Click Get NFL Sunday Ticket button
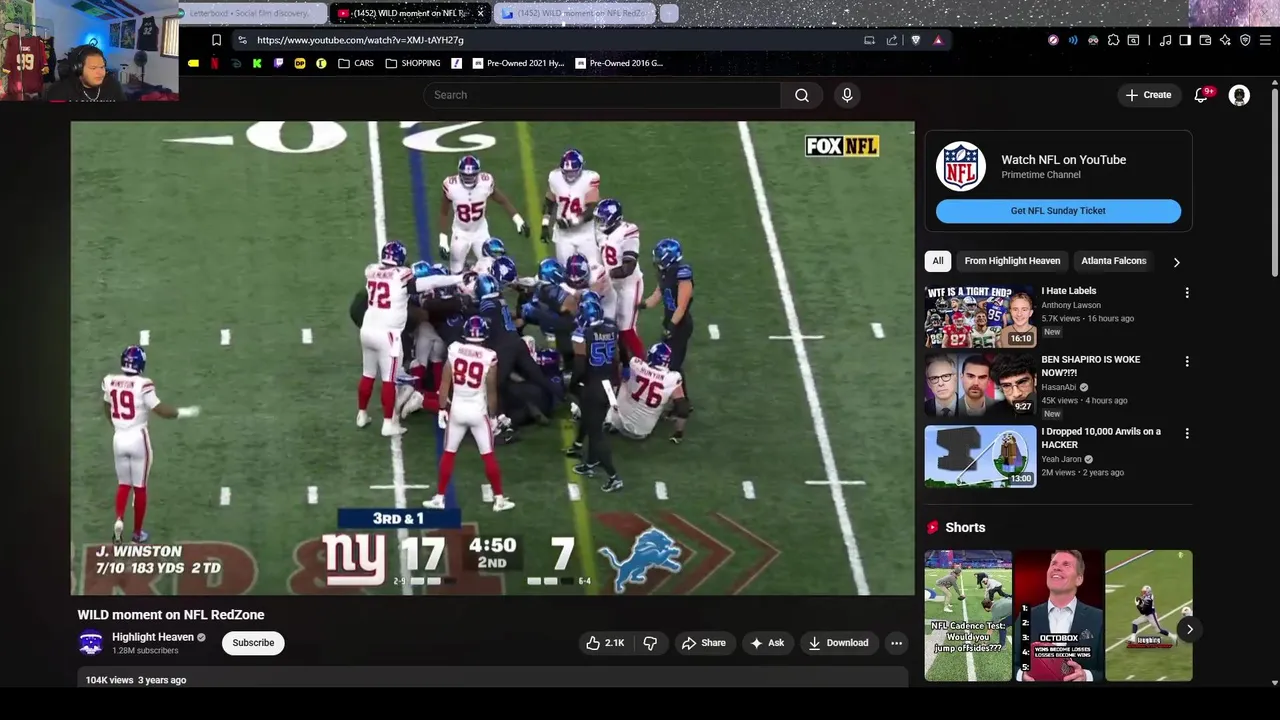 pyautogui.click(x=1058, y=211)
